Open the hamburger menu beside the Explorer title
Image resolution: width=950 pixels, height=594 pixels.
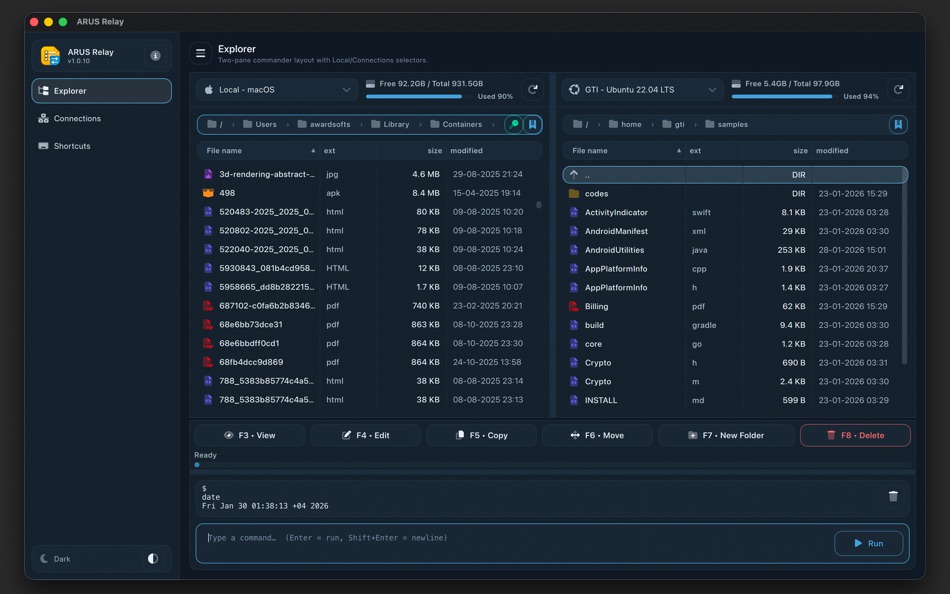[x=199, y=52]
